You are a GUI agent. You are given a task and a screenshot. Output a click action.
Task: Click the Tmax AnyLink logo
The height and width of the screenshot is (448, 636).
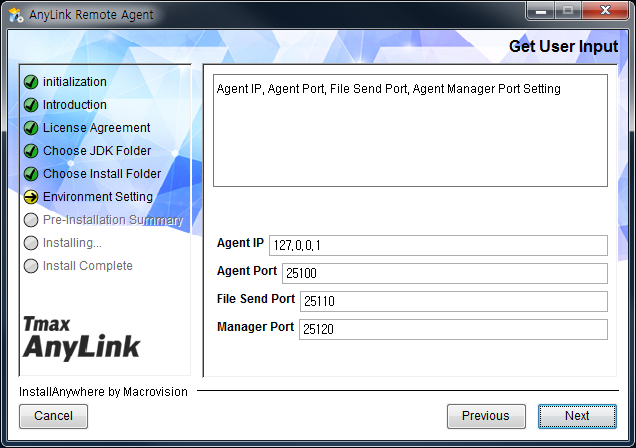pos(82,336)
